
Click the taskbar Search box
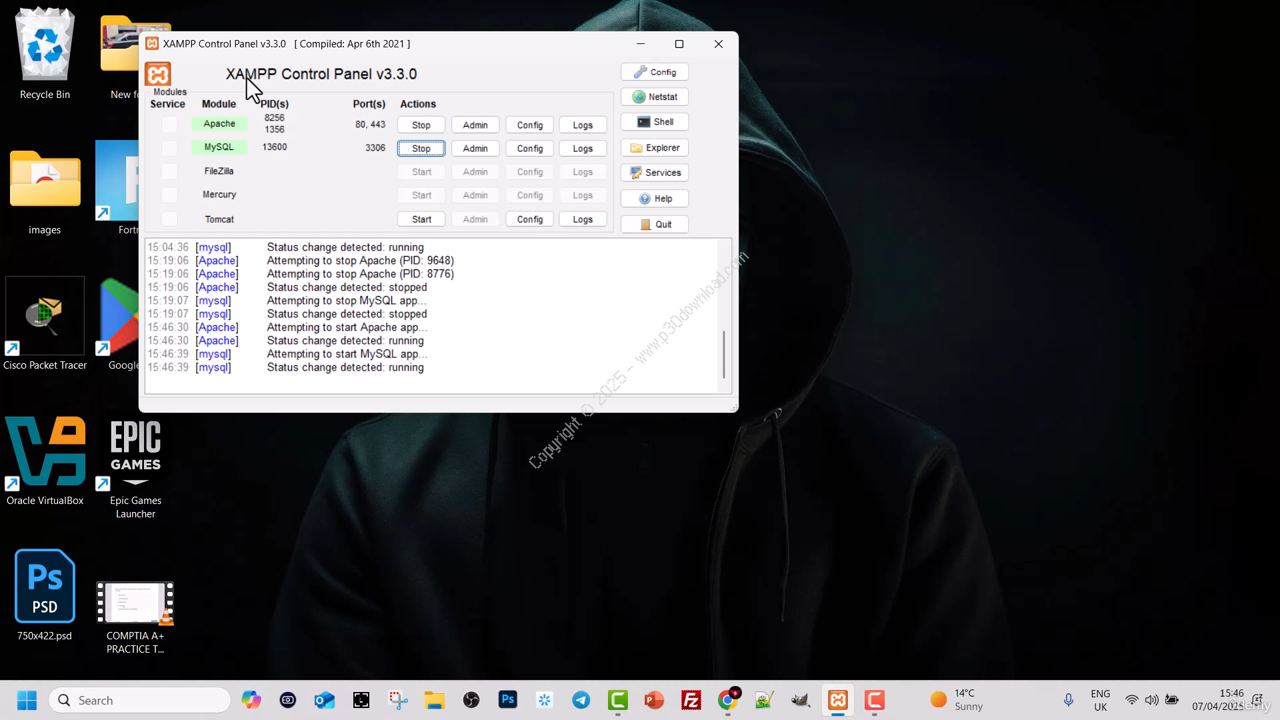(140, 700)
